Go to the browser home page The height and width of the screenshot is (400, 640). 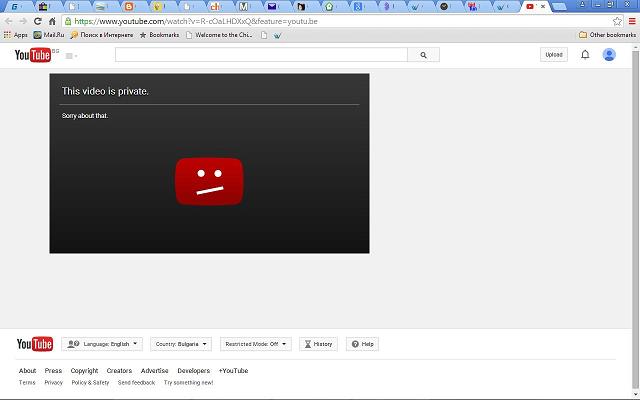point(52,20)
